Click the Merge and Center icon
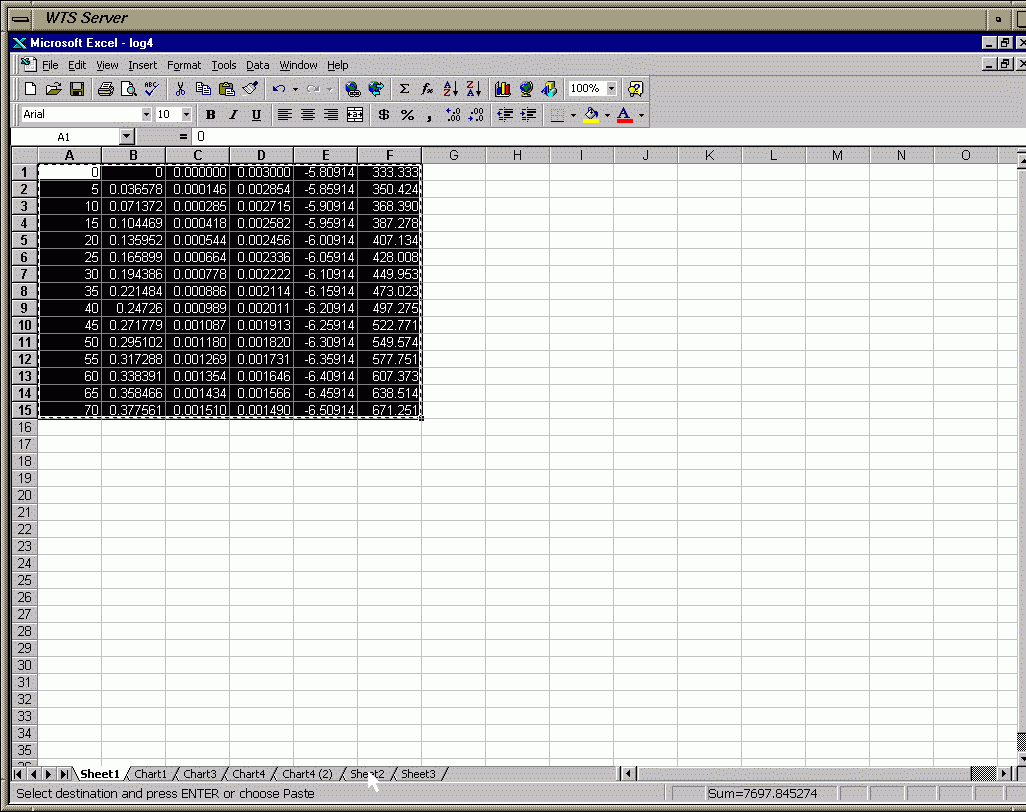Screen dimensions: 1026x812 354,115
